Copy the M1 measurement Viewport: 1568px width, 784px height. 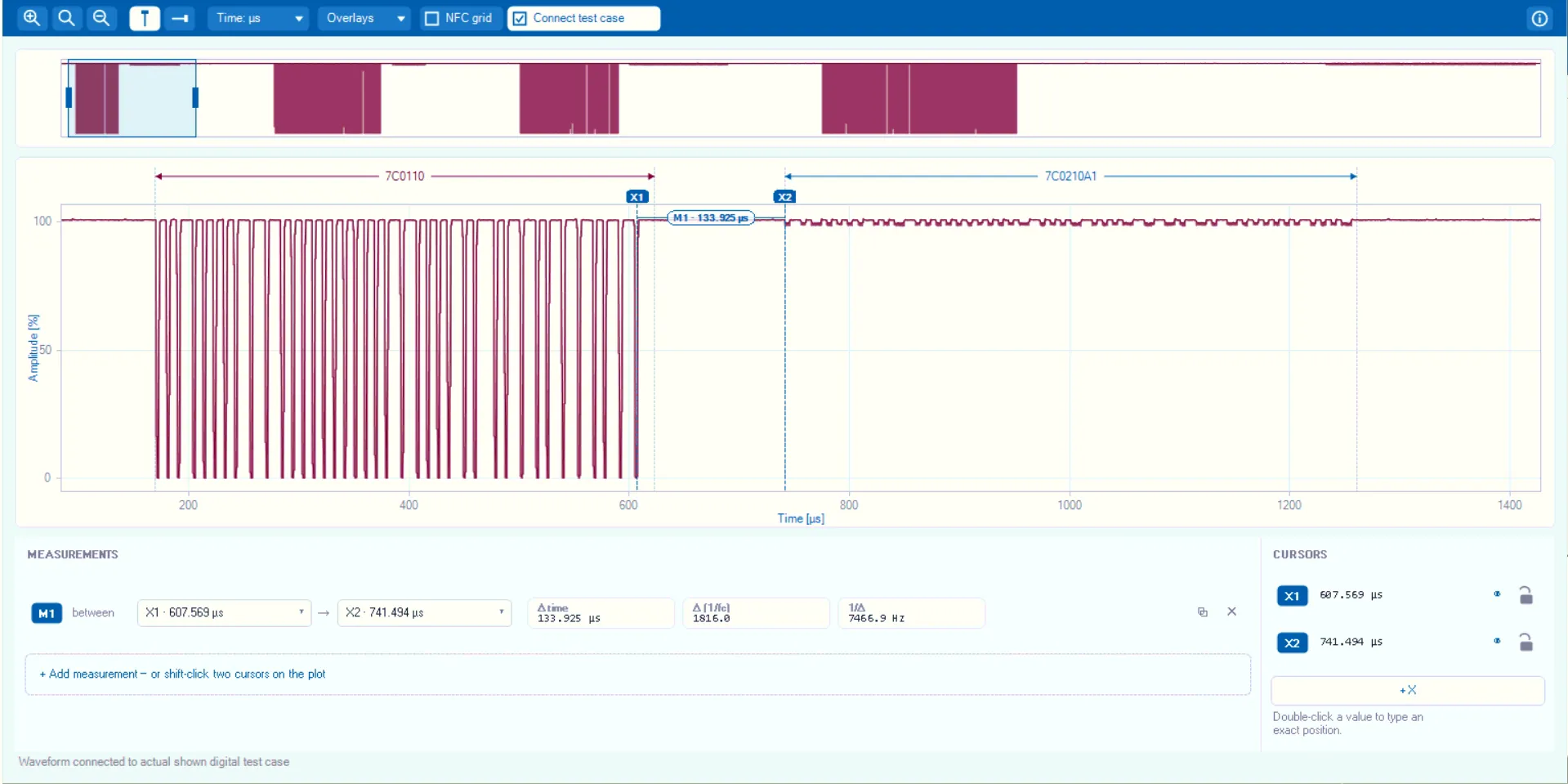point(1202,612)
